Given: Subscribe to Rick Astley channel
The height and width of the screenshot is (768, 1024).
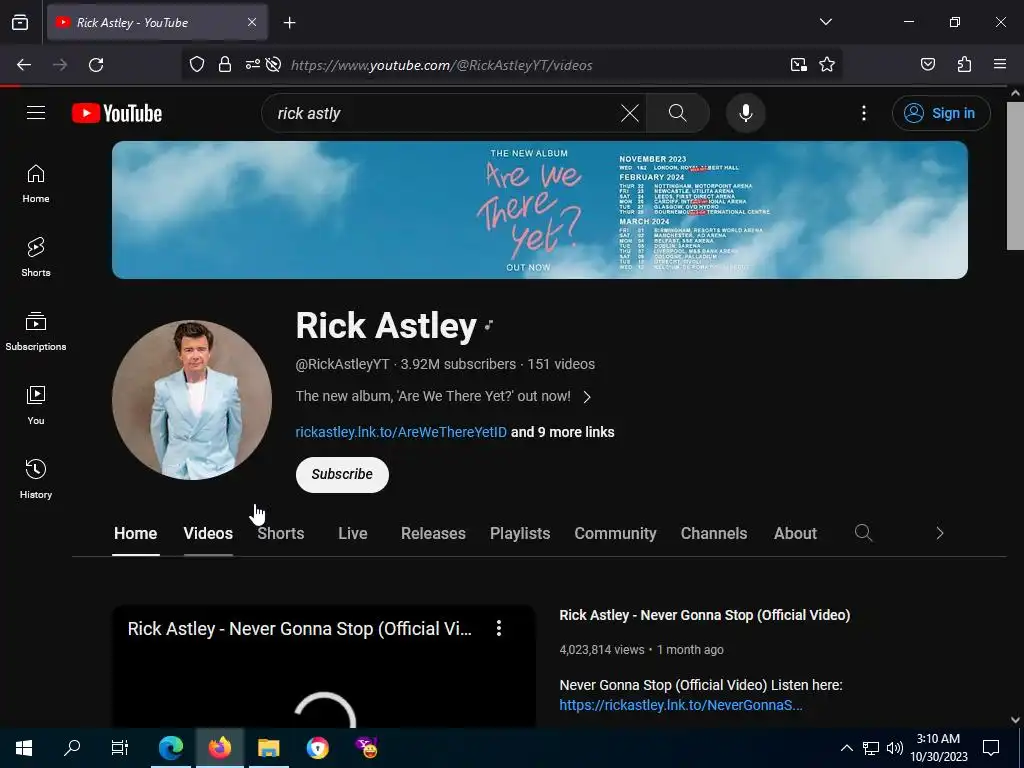Looking at the screenshot, I should [x=342, y=475].
